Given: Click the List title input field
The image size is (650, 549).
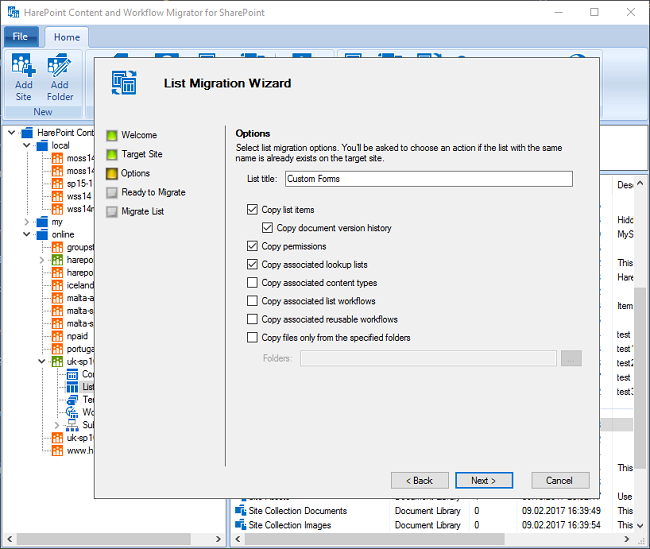Looking at the screenshot, I should [429, 179].
